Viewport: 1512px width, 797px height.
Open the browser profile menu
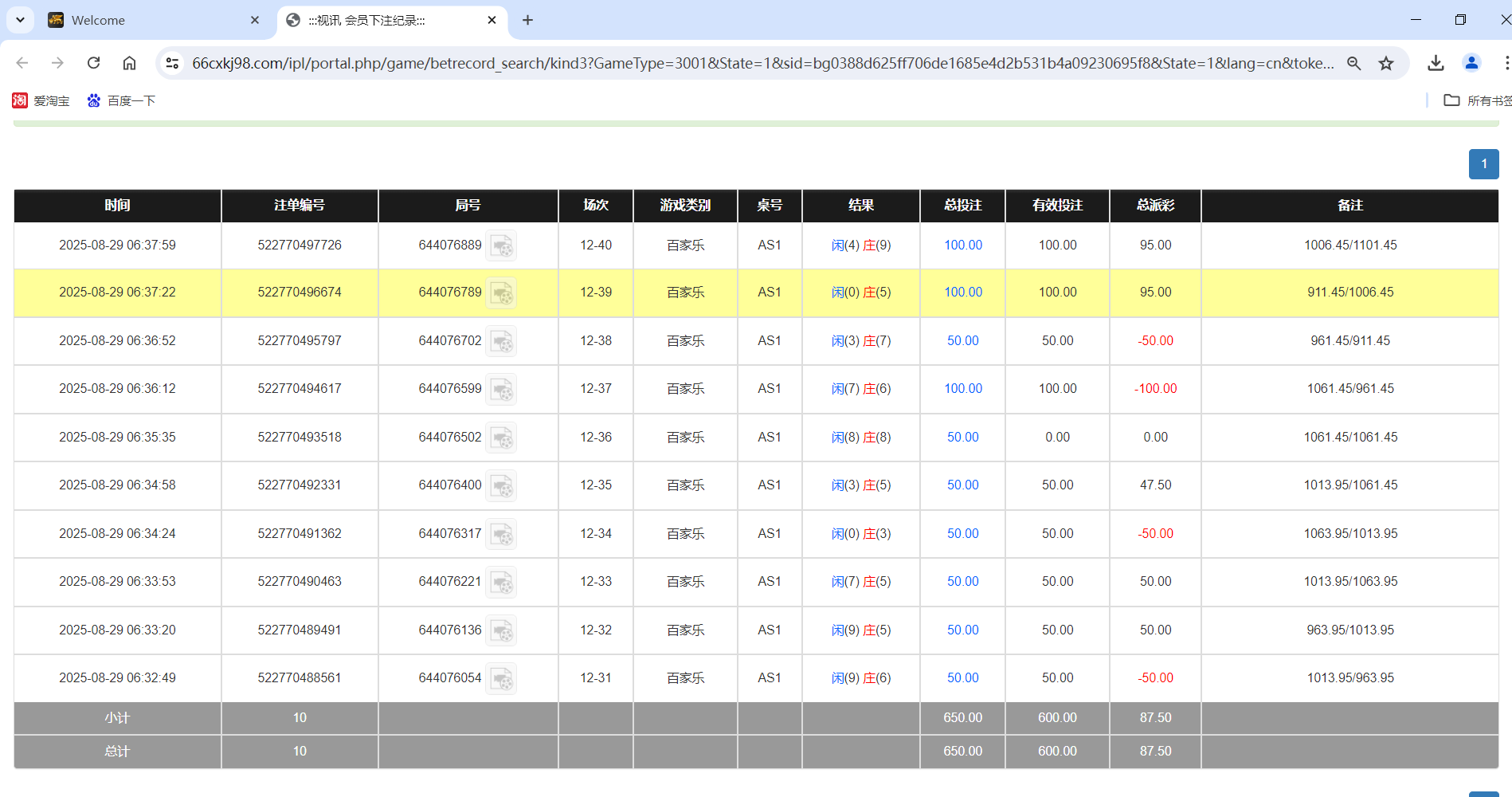[1471, 63]
